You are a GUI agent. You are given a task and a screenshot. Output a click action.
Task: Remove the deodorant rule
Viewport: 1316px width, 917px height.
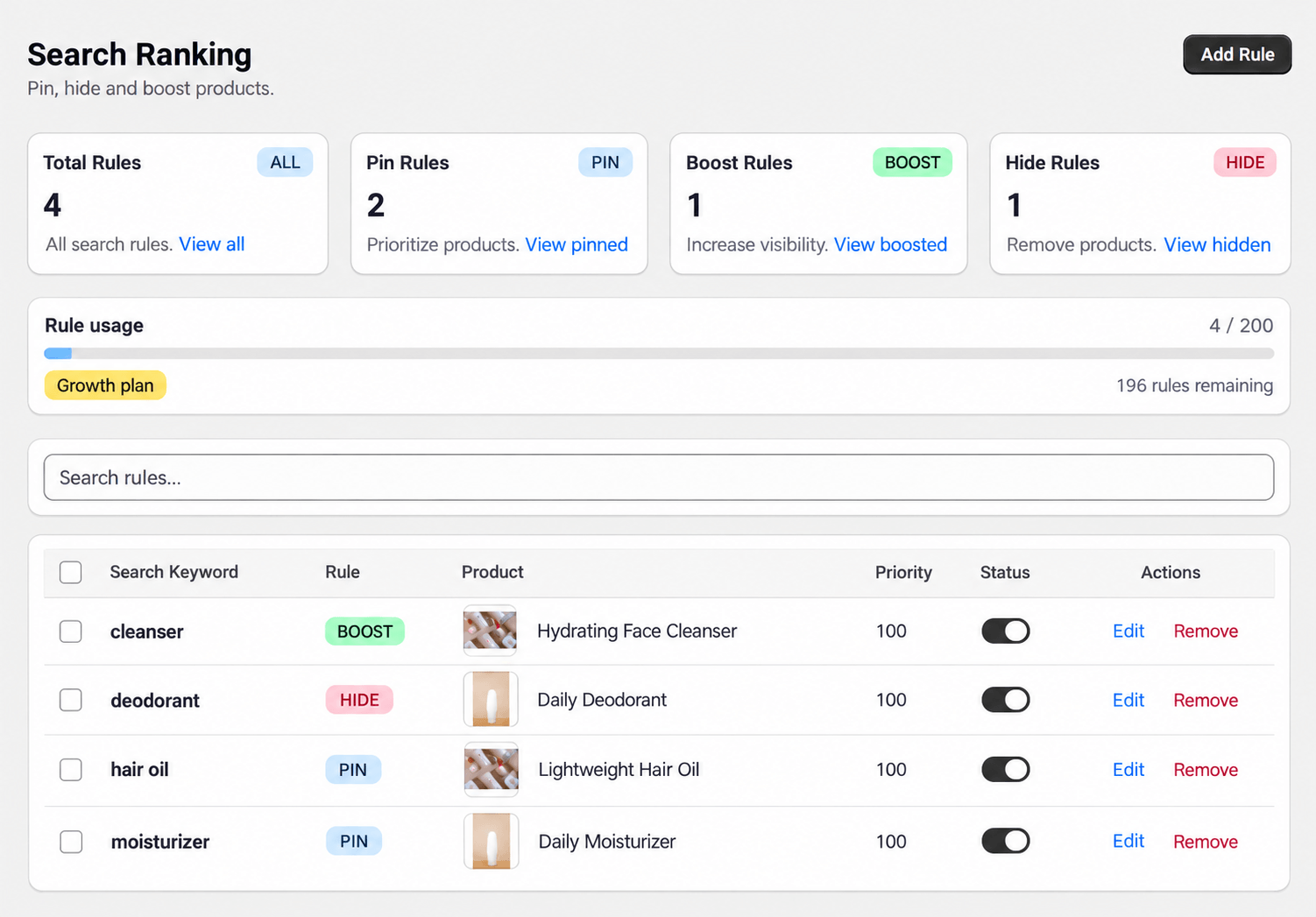[x=1206, y=700]
